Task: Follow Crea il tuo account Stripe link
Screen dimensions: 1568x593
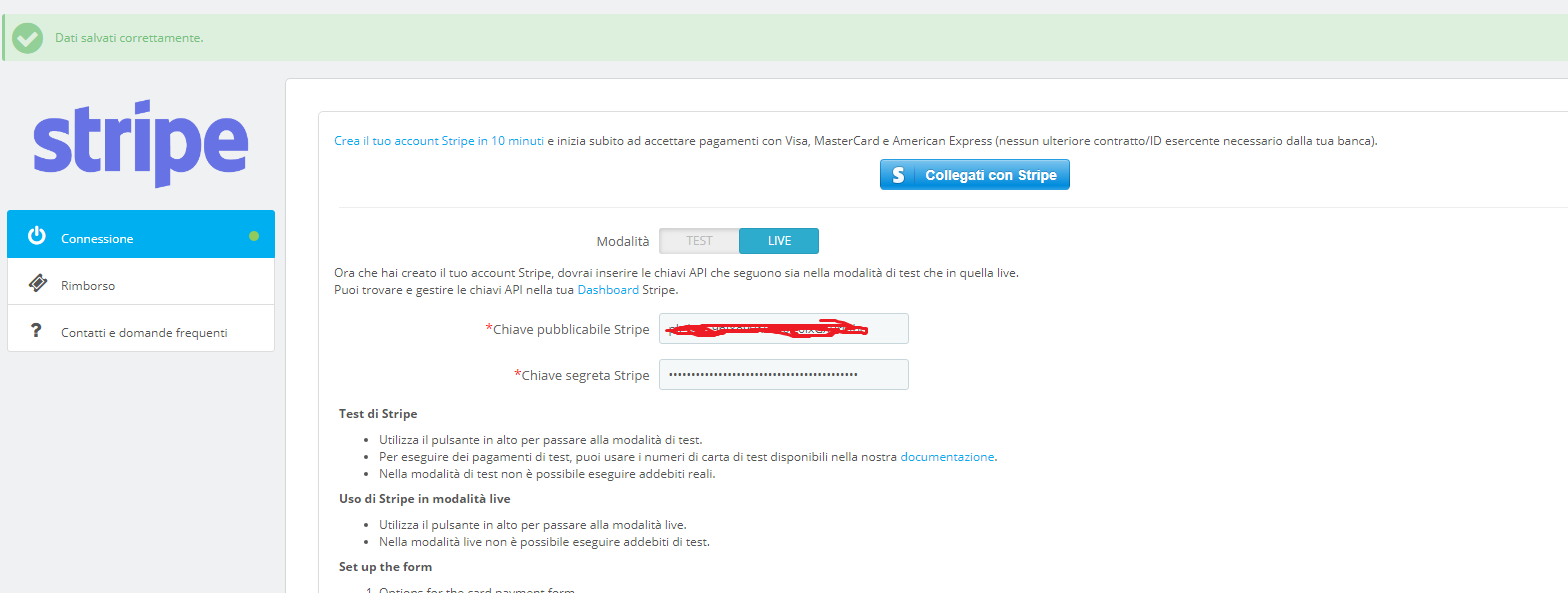Action: click(439, 141)
